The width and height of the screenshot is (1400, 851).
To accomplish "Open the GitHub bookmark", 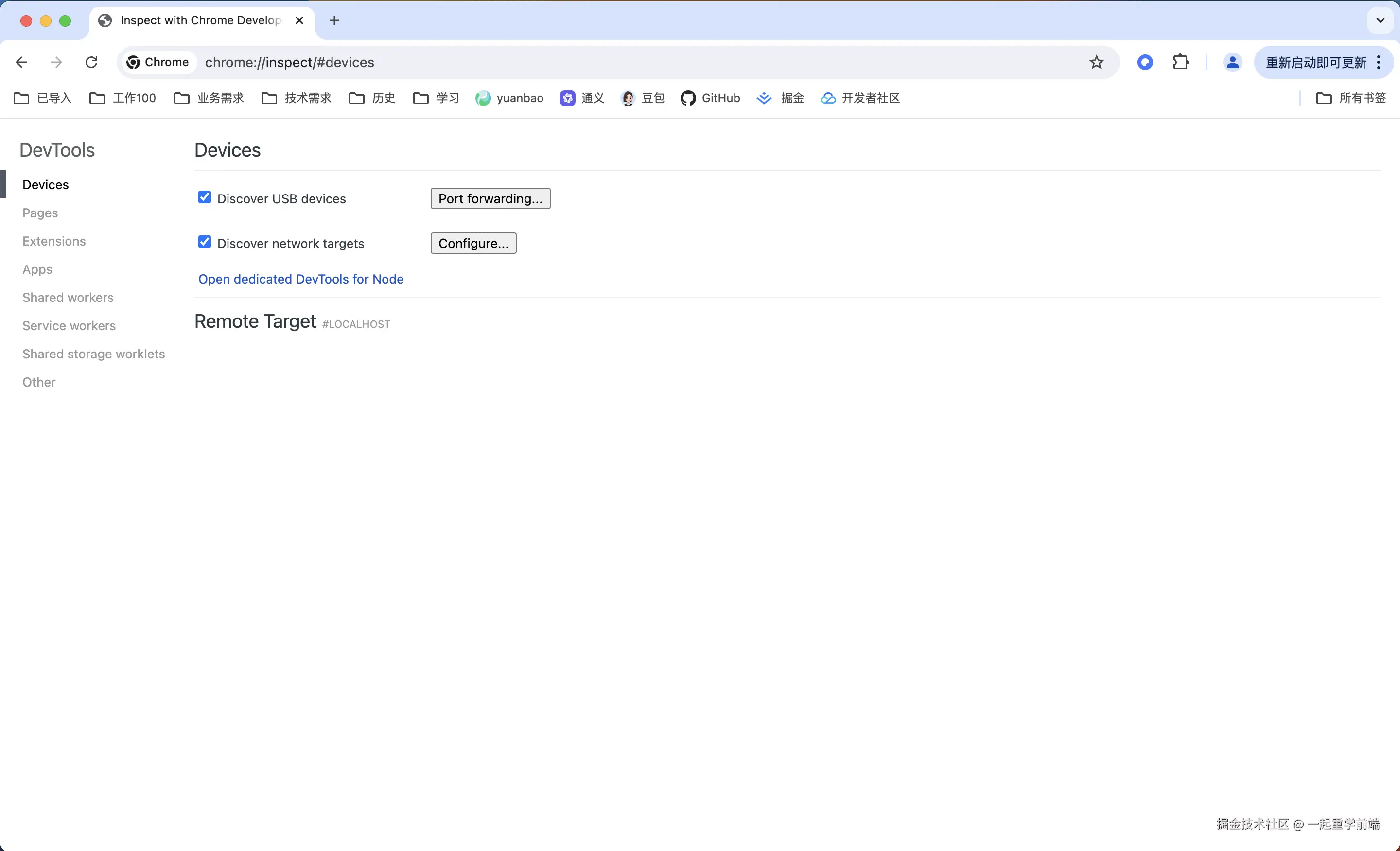I will coord(710,98).
